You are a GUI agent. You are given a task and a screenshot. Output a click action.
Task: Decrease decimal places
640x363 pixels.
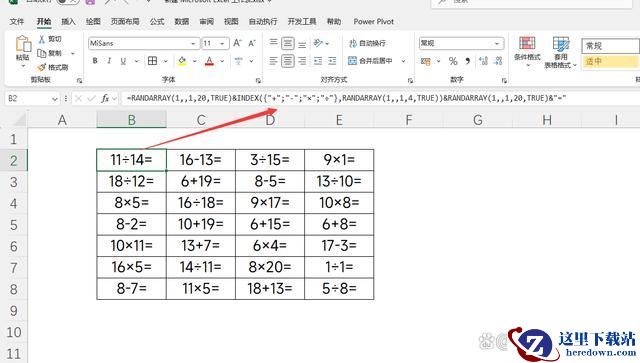click(498, 61)
